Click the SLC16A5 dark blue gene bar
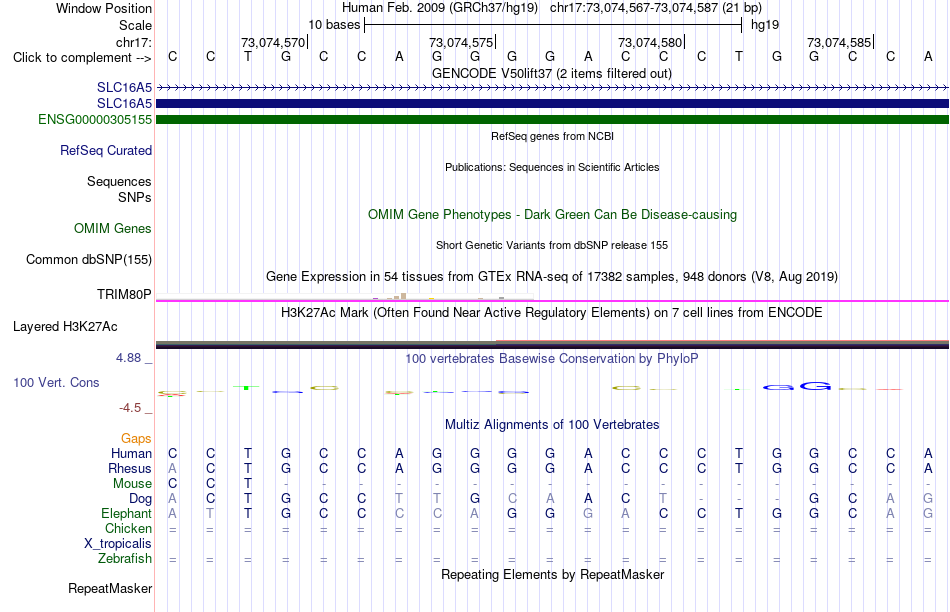950x612 pixels. click(x=552, y=104)
